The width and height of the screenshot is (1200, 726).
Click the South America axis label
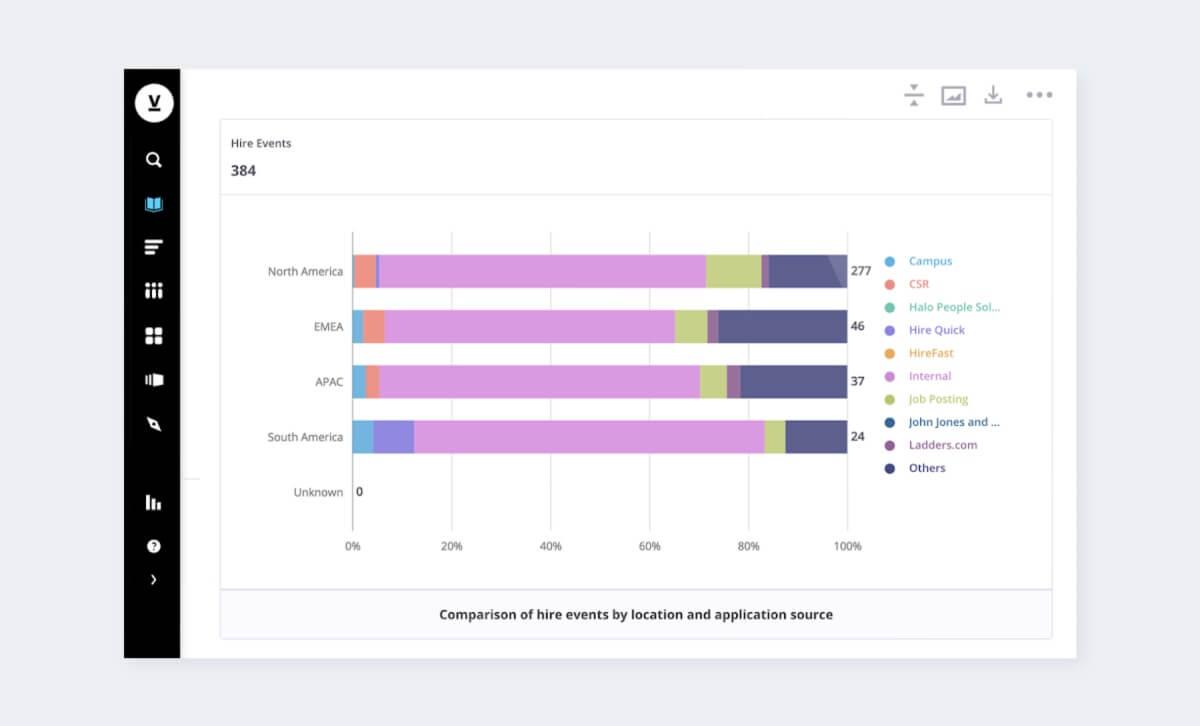[305, 437]
